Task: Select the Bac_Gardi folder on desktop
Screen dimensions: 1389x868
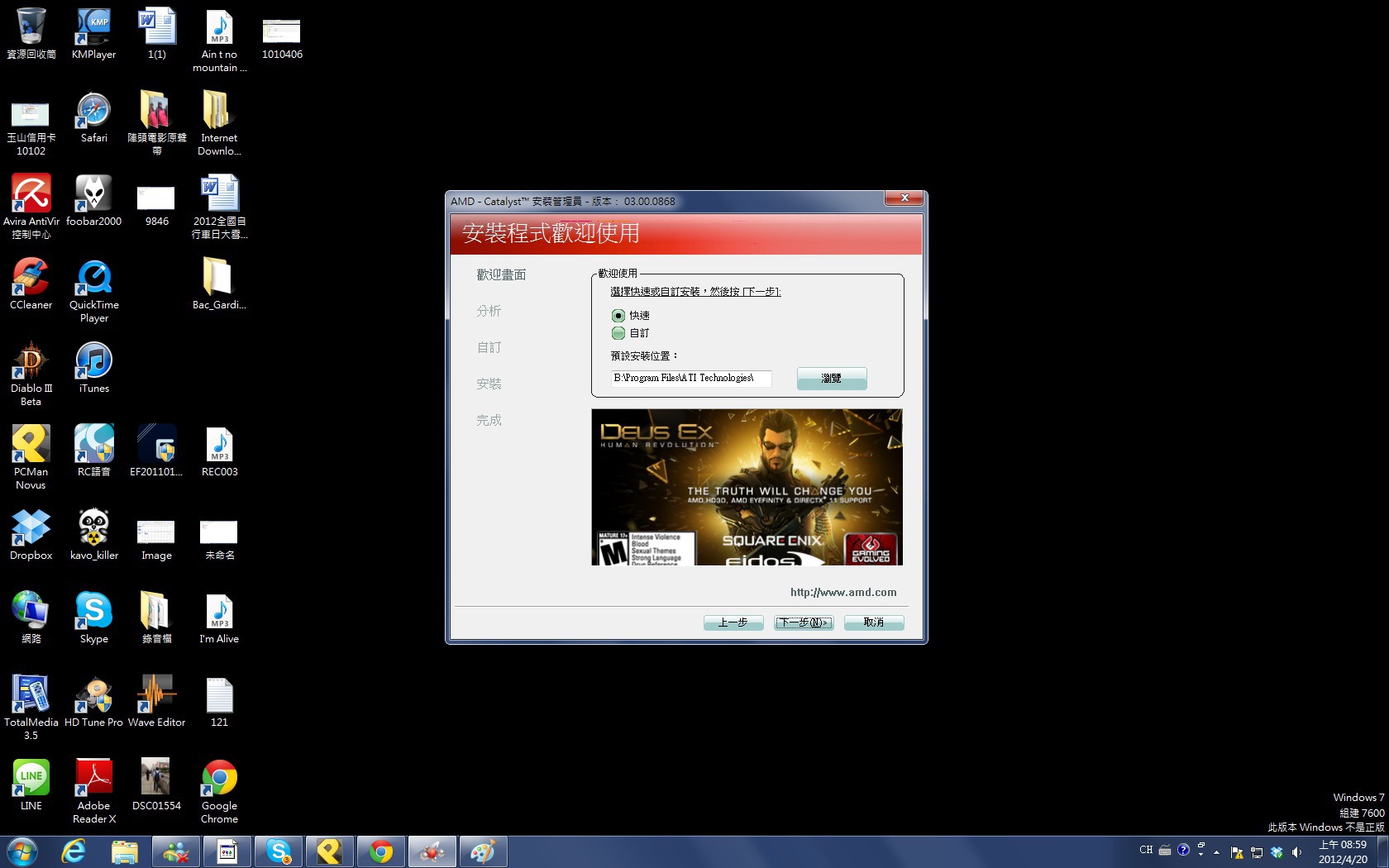Action: [220, 284]
